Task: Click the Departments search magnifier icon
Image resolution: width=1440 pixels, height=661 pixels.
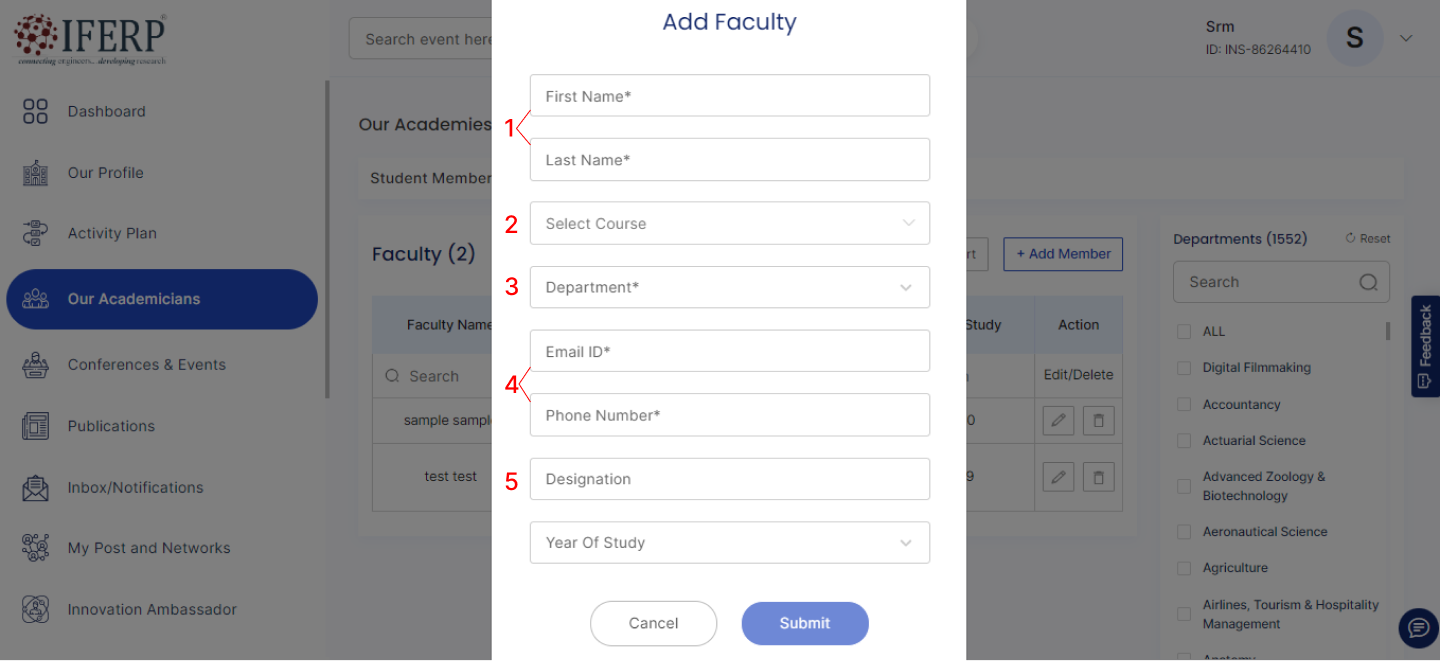Action: tap(1368, 282)
